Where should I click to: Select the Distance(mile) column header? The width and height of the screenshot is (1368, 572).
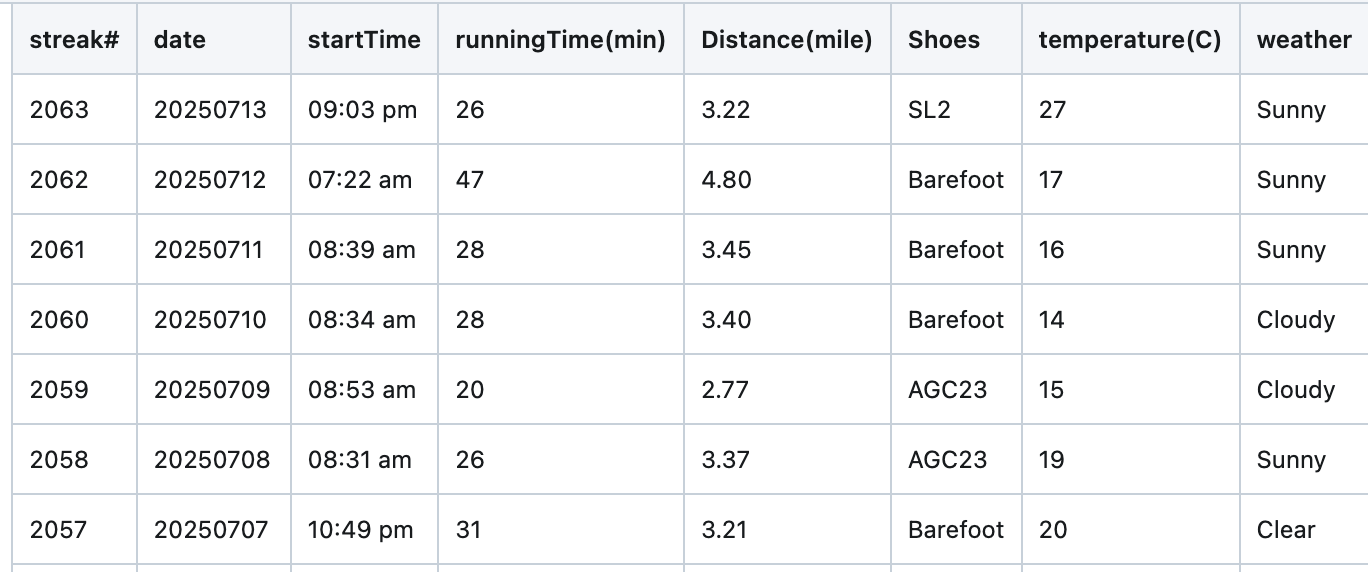(787, 40)
